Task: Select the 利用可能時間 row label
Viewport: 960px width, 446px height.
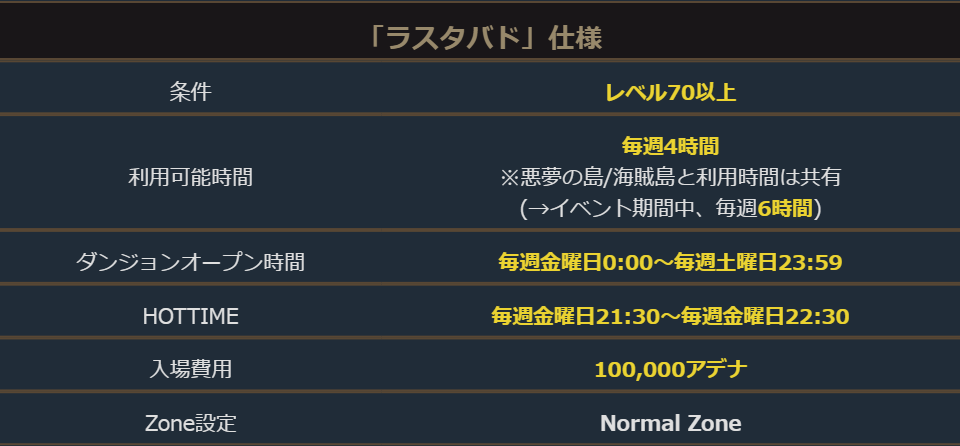Action: coord(190,177)
